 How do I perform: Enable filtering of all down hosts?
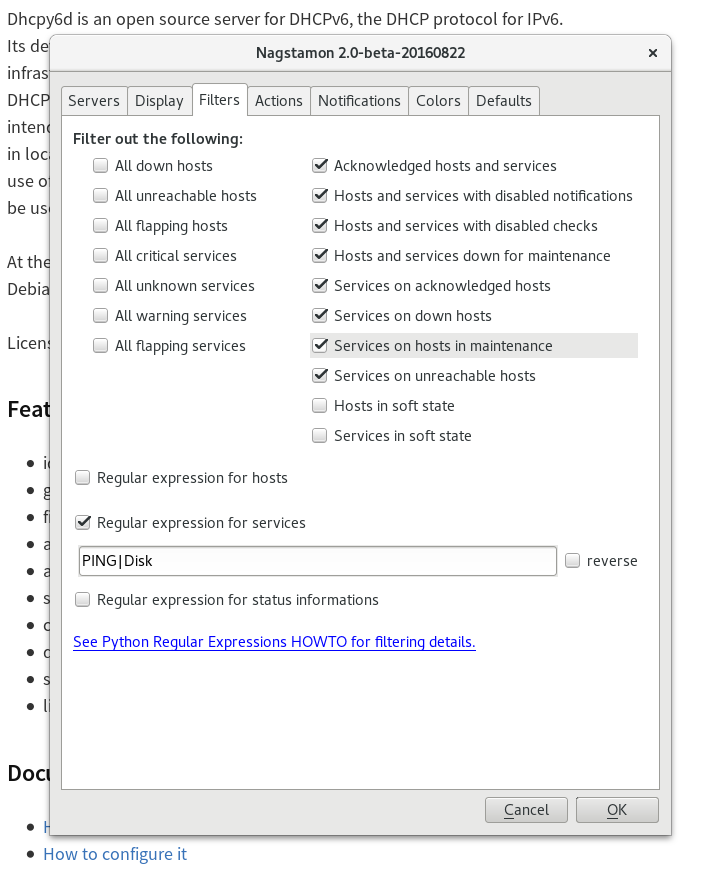tap(100, 166)
